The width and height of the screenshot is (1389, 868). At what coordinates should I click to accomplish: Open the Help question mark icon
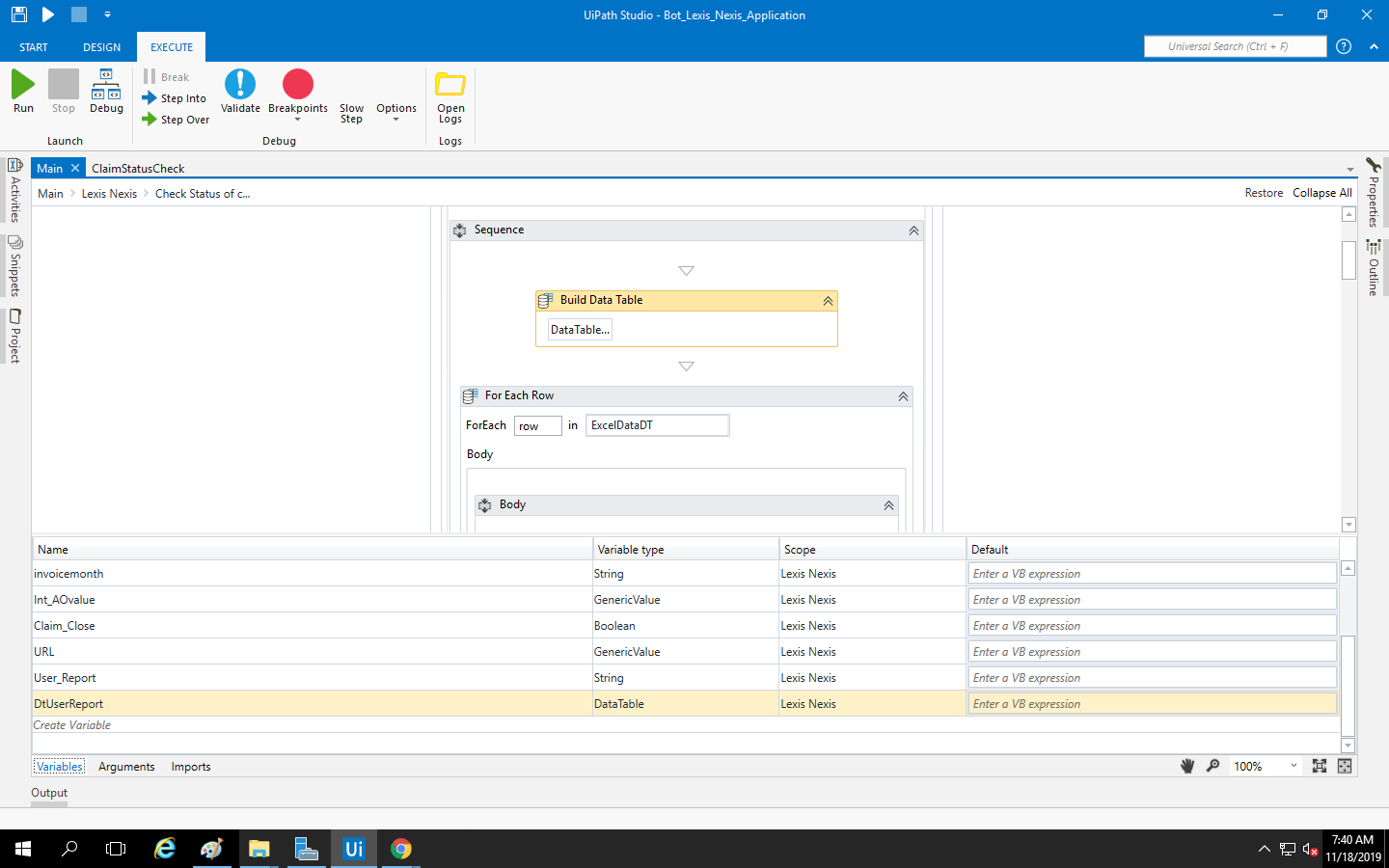tap(1344, 46)
